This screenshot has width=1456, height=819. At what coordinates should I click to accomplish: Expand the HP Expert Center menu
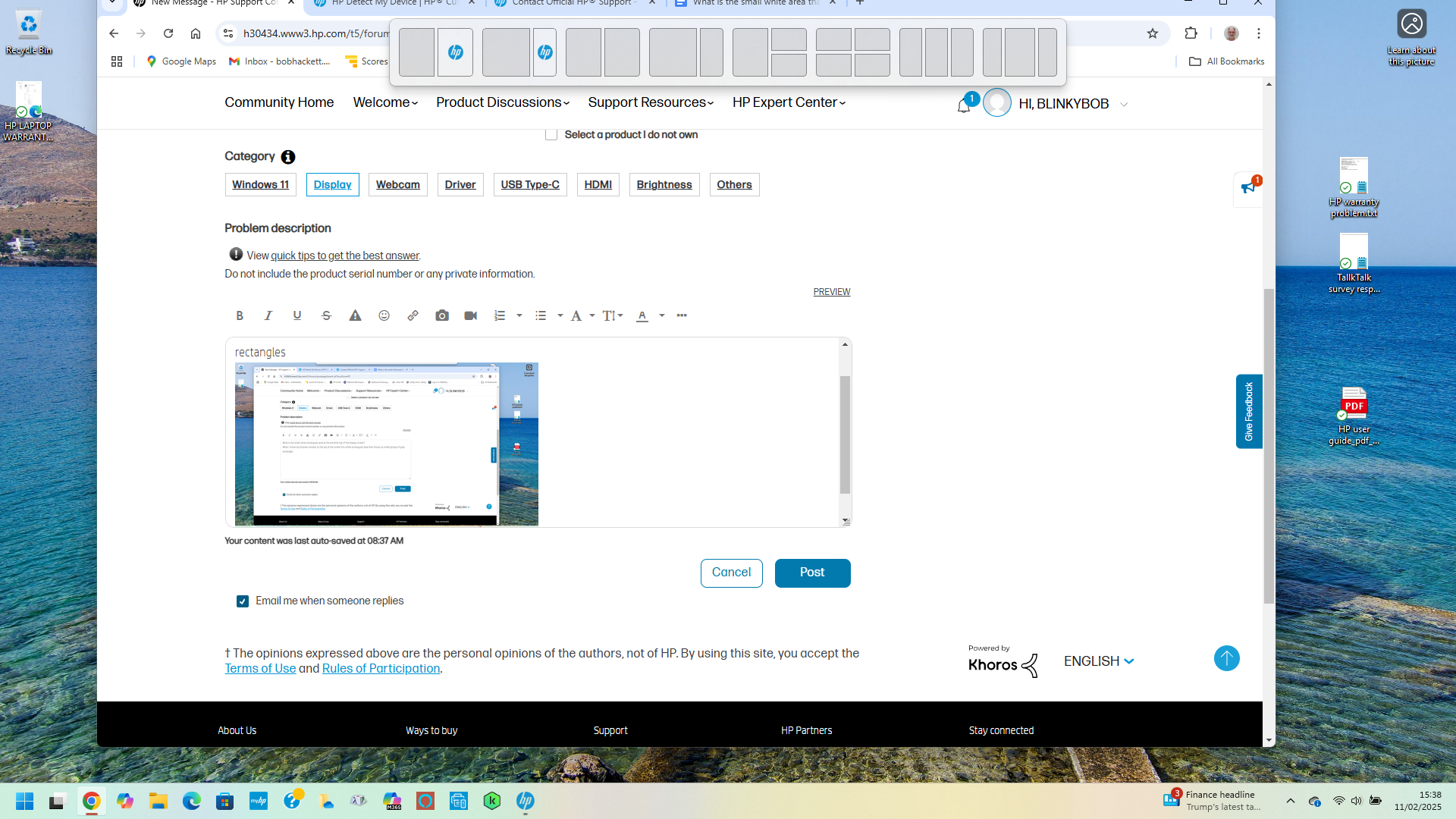pyautogui.click(x=789, y=102)
